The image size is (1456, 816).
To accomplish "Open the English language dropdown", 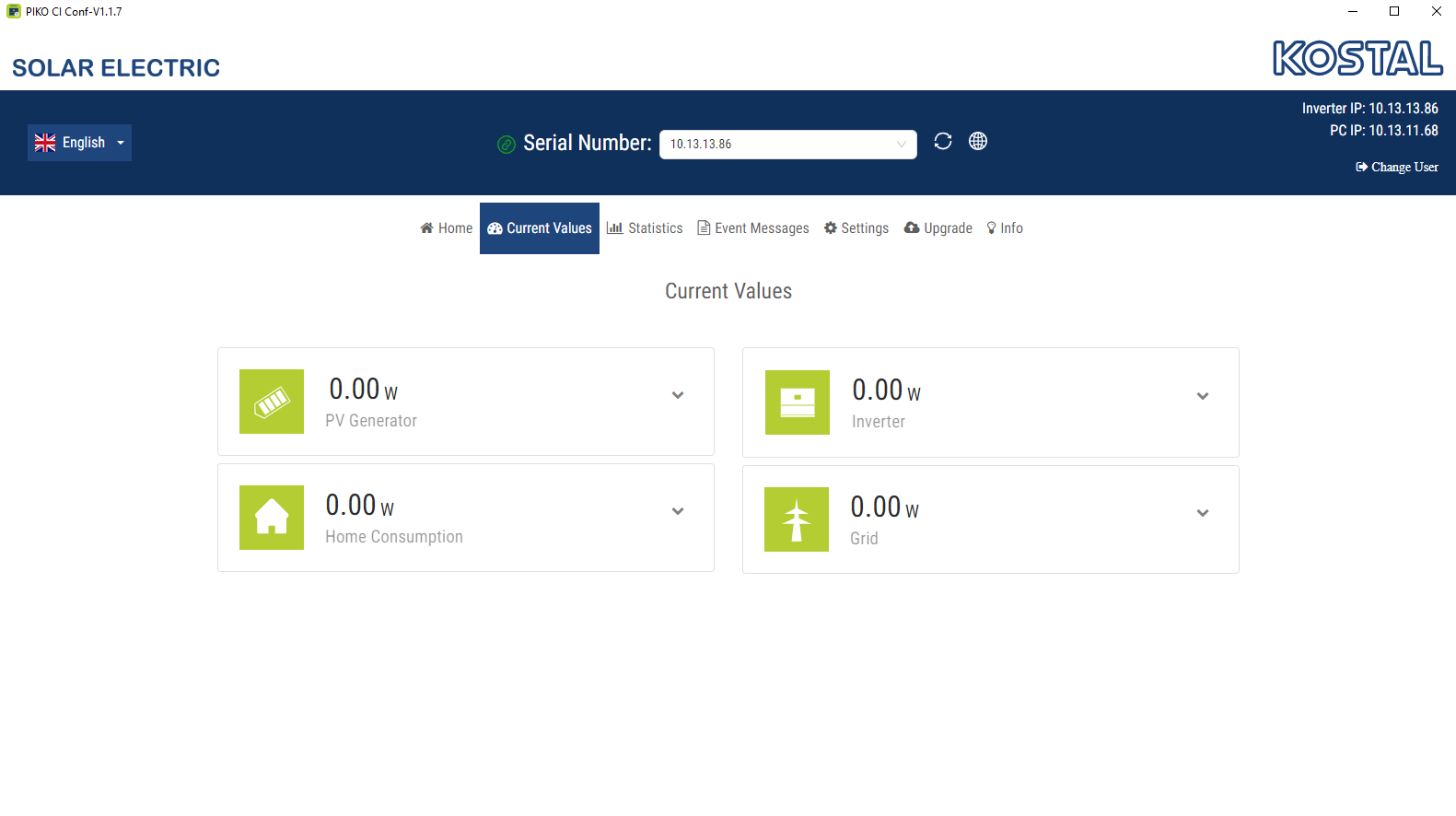I will pos(79,143).
